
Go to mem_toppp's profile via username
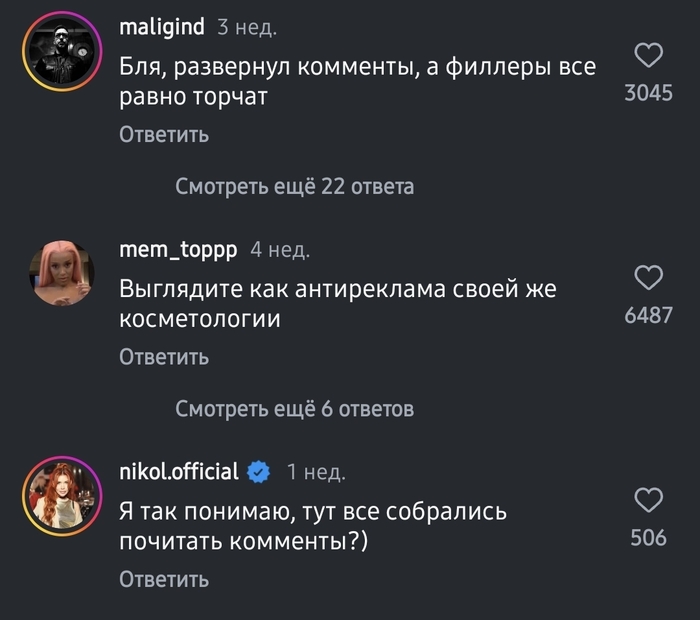(178, 249)
